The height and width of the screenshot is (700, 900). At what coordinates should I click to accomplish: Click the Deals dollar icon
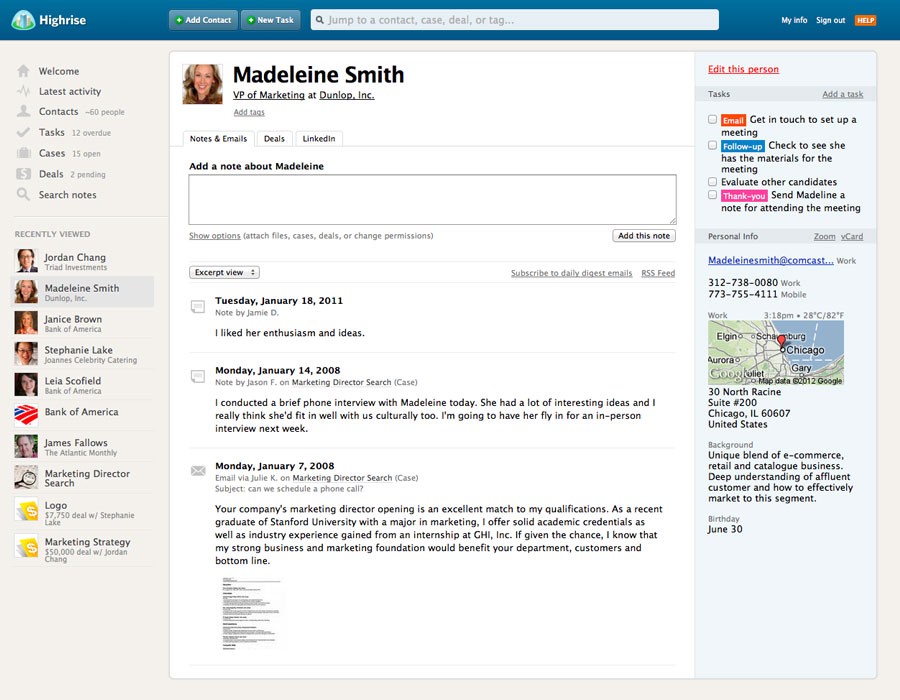coord(23,174)
